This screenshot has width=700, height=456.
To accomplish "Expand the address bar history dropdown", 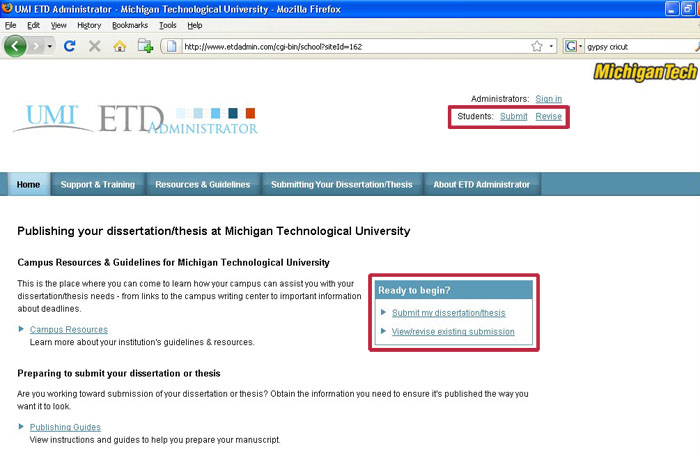I will coord(551,46).
